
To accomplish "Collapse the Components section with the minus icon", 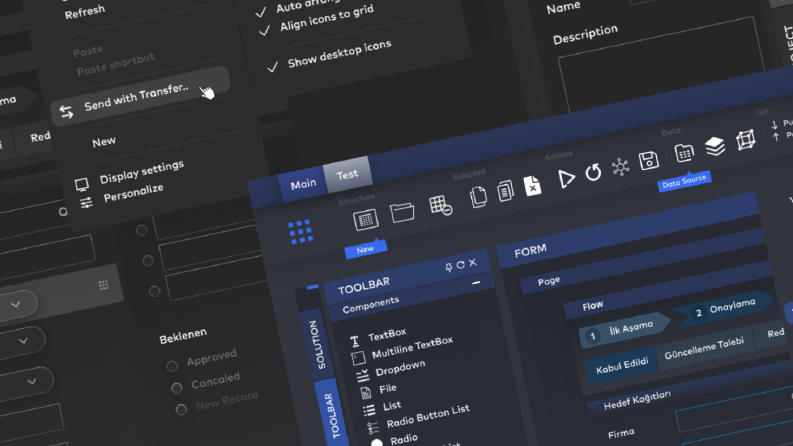I will point(476,283).
